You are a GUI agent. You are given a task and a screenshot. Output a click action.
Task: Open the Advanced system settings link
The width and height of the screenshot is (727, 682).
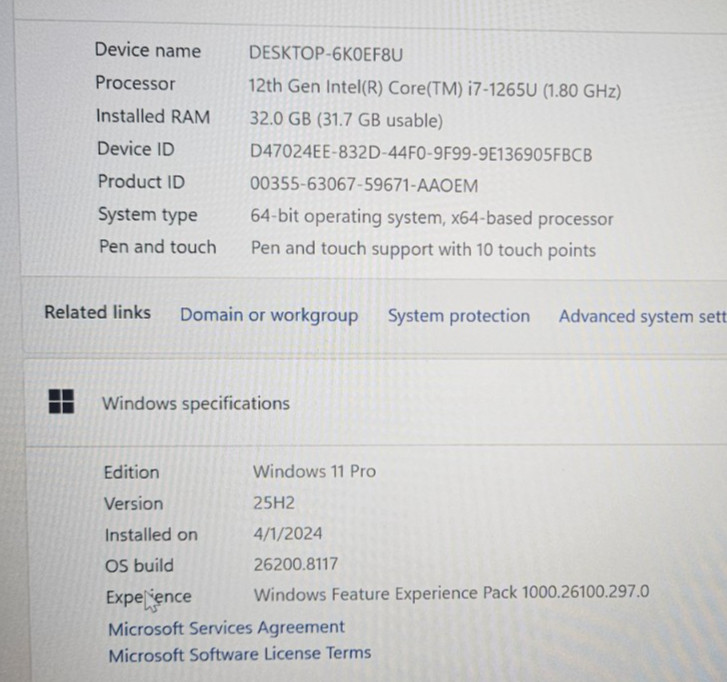coord(643,317)
